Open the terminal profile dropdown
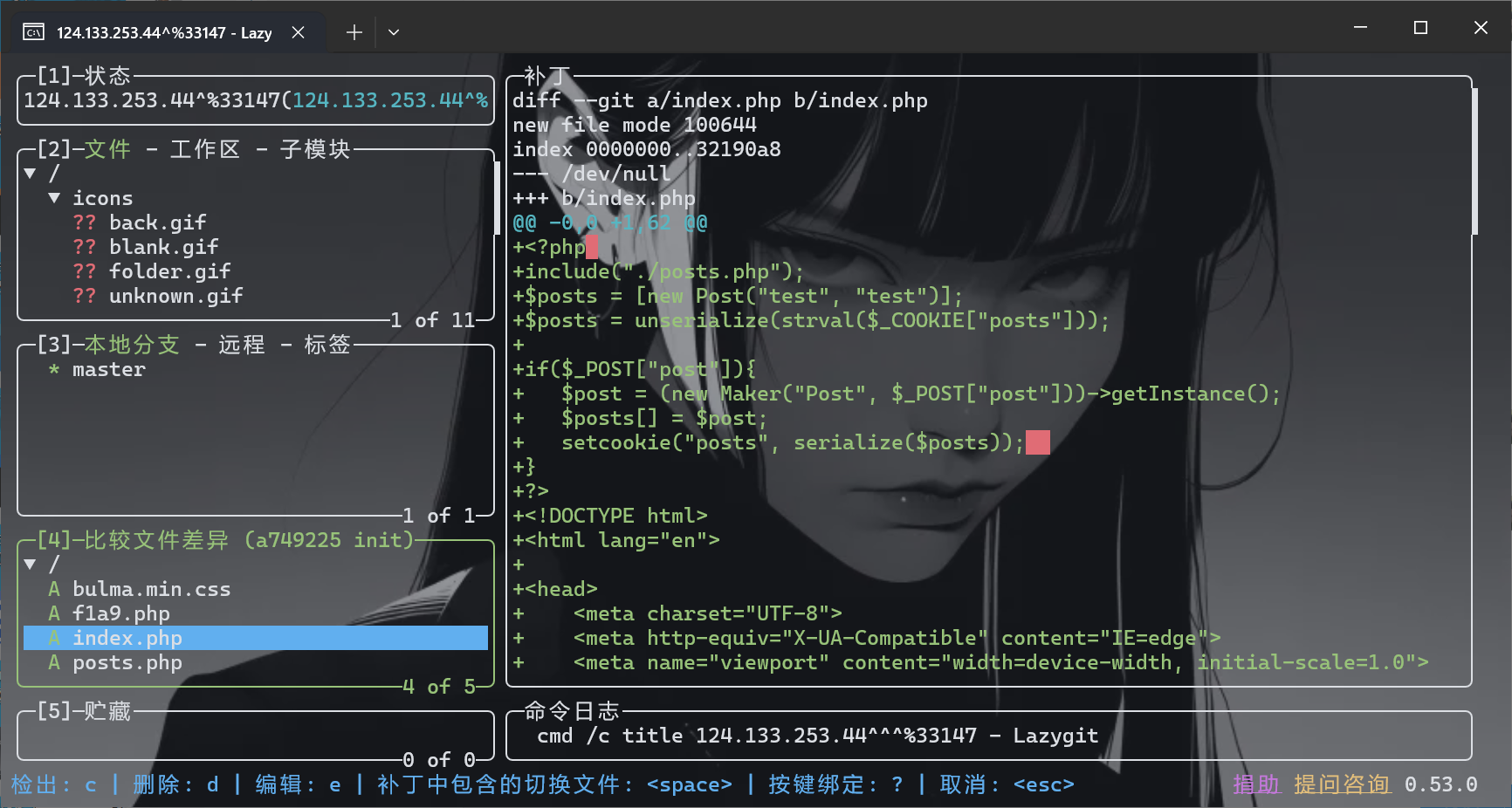This screenshot has height=808, width=1512. [x=394, y=32]
